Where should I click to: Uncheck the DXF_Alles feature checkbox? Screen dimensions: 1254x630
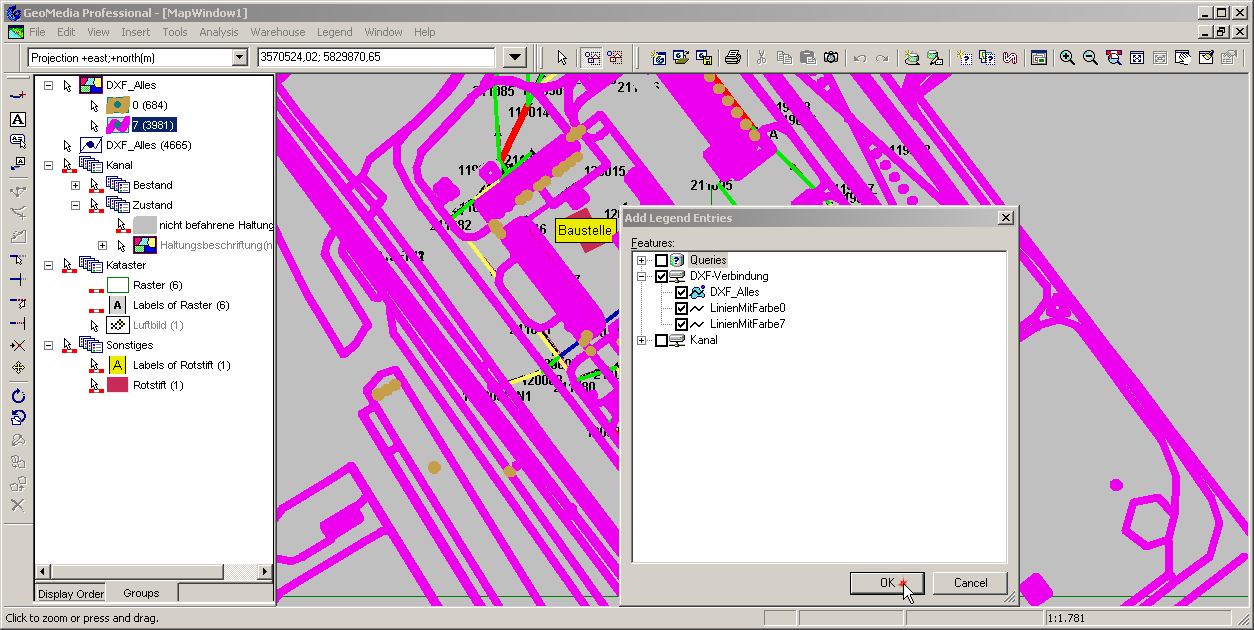pos(681,292)
